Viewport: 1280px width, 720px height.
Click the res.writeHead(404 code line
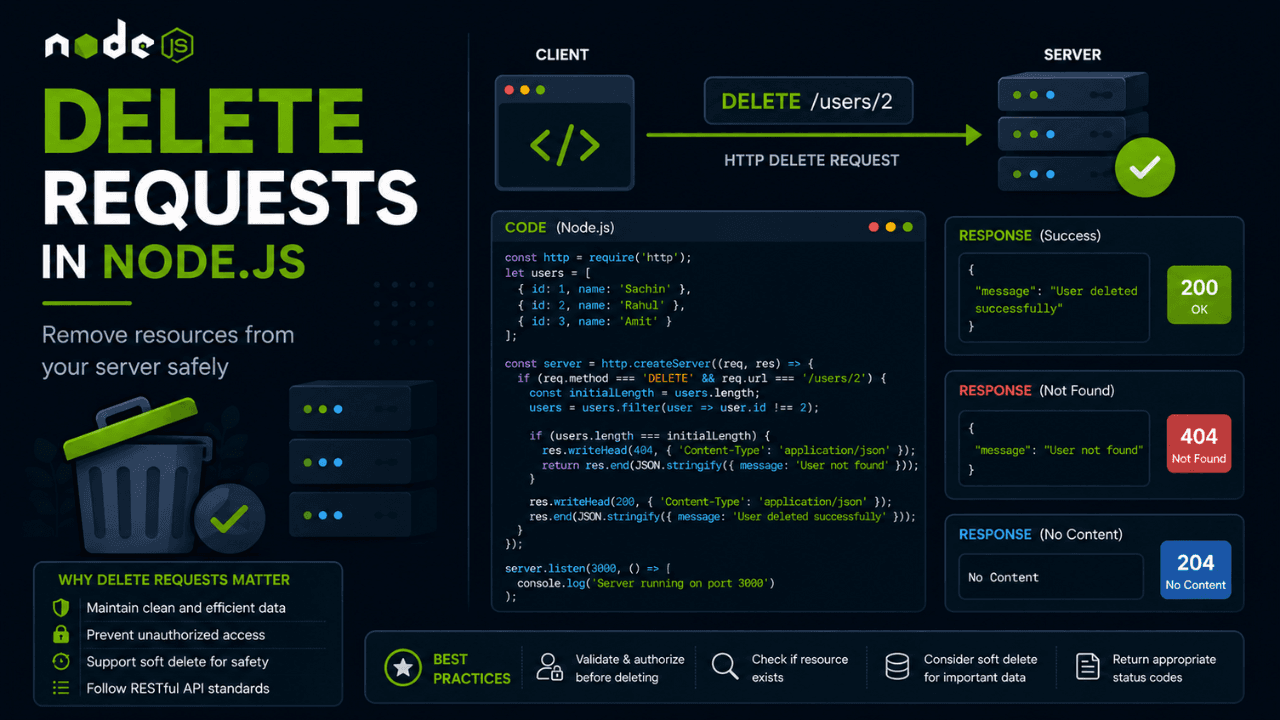click(728, 451)
